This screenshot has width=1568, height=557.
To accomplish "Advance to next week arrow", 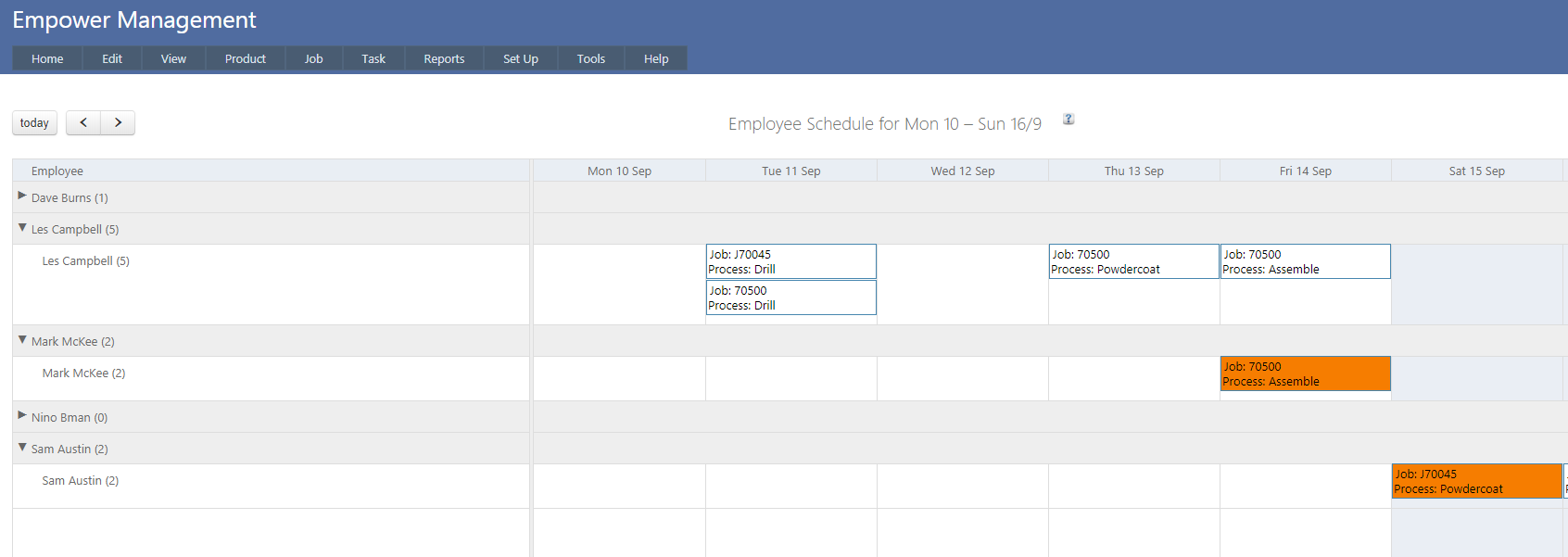I will (118, 122).
